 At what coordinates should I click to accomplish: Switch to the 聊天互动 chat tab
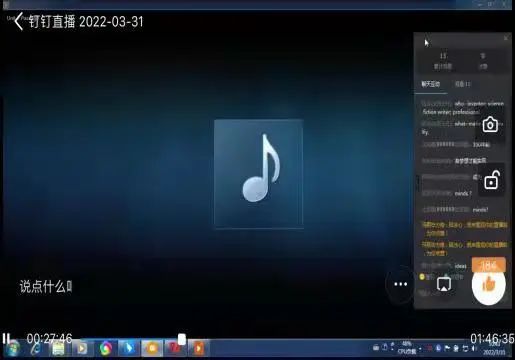(x=431, y=84)
